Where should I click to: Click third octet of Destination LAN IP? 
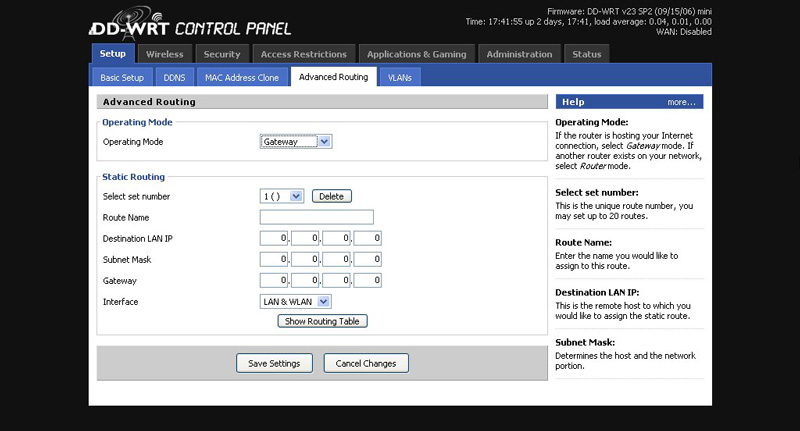[x=336, y=238]
